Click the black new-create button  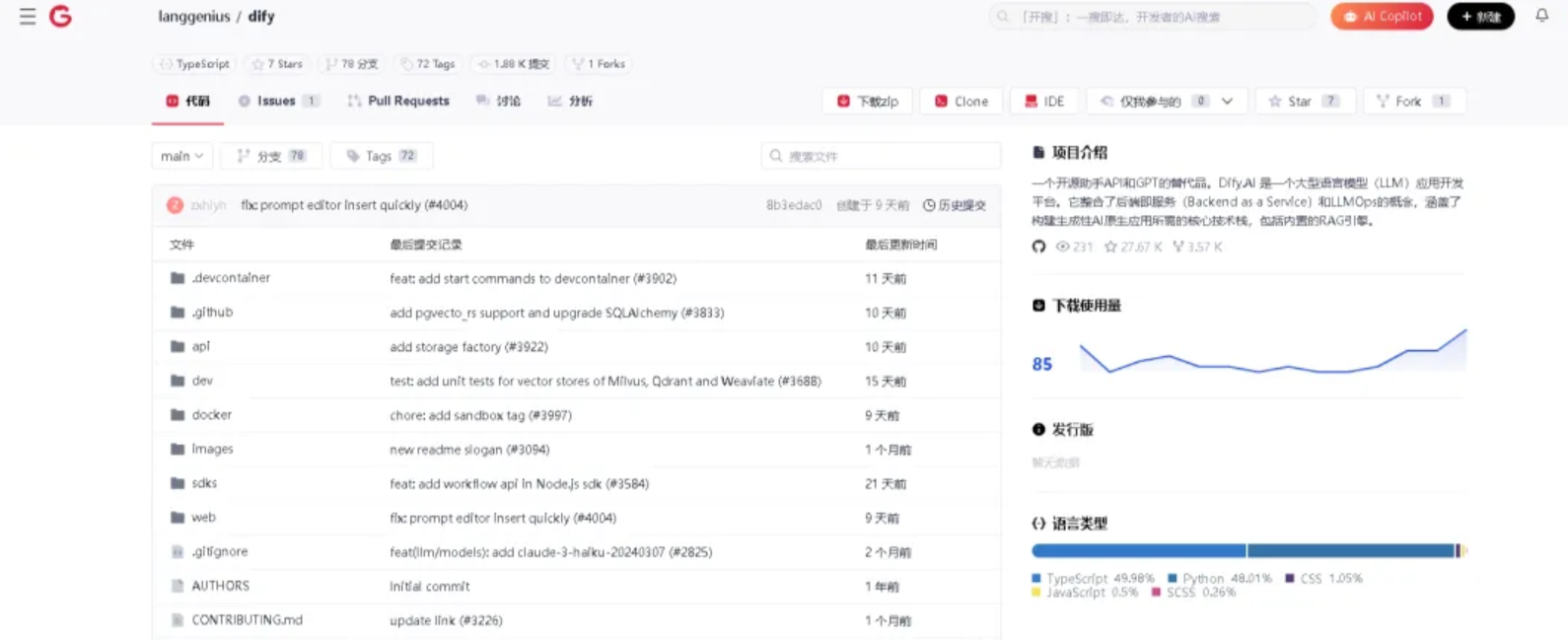(1480, 17)
